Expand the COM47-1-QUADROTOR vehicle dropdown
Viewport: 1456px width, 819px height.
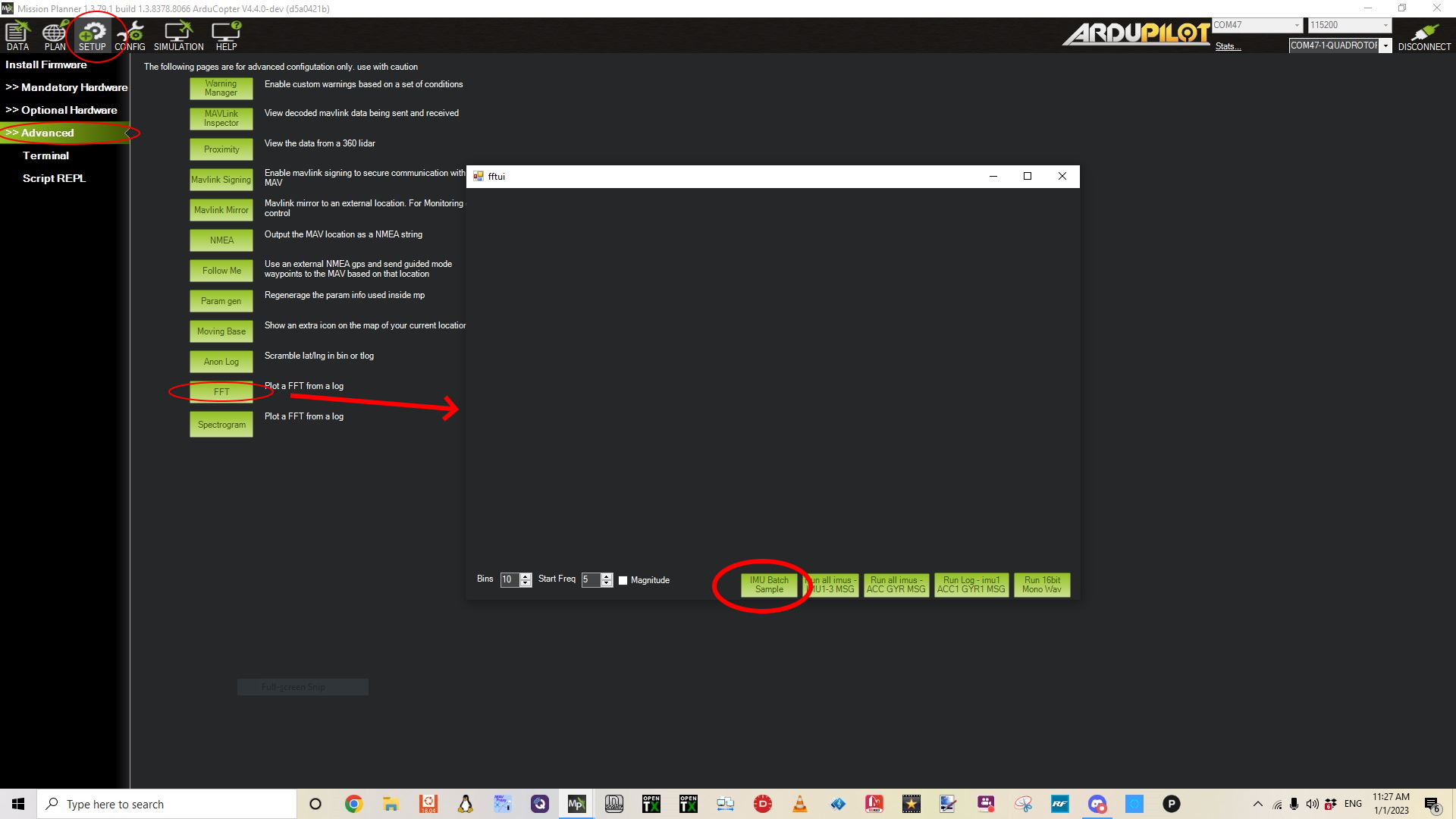pos(1385,45)
